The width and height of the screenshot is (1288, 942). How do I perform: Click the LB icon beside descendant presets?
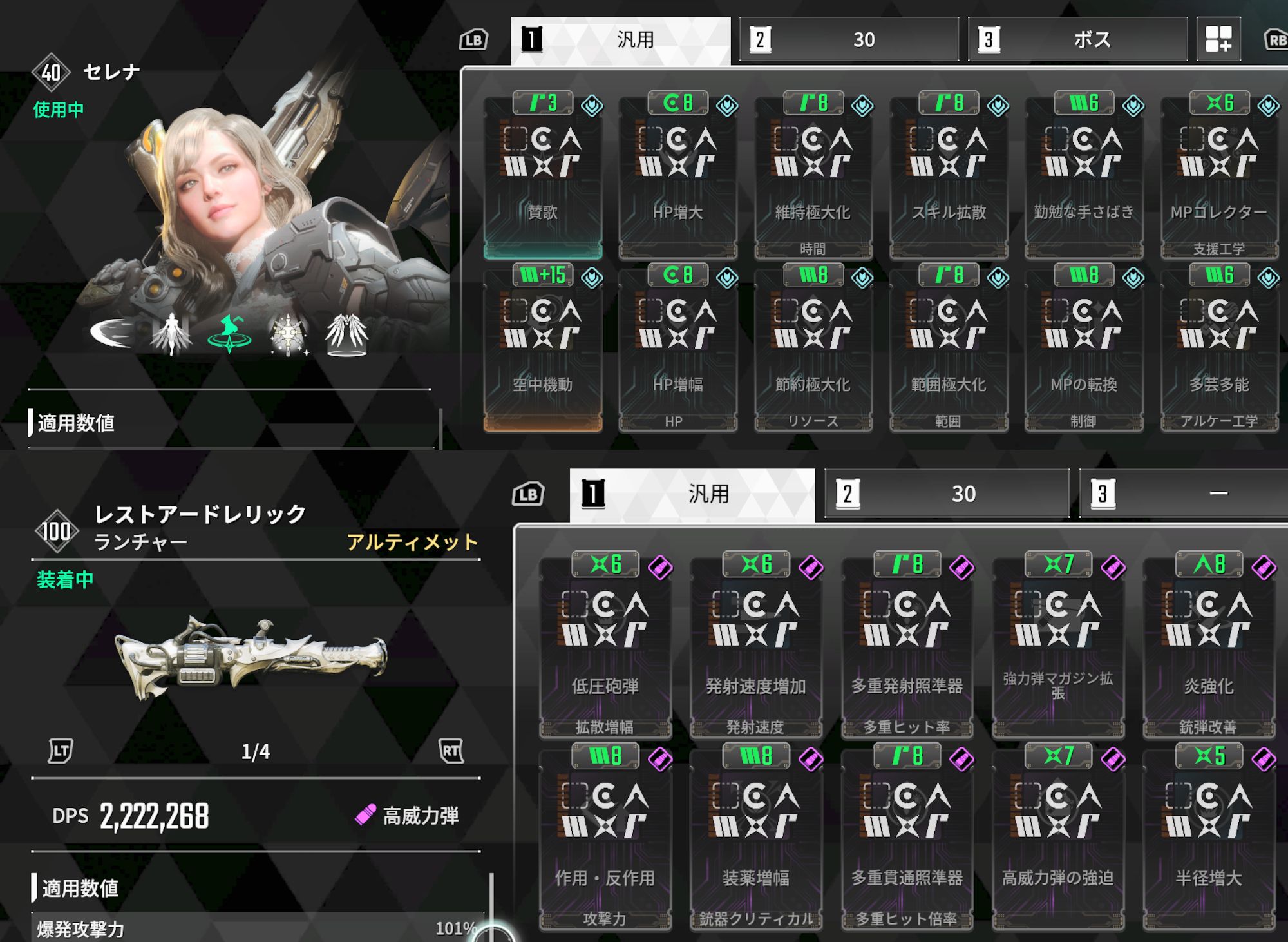click(x=473, y=40)
